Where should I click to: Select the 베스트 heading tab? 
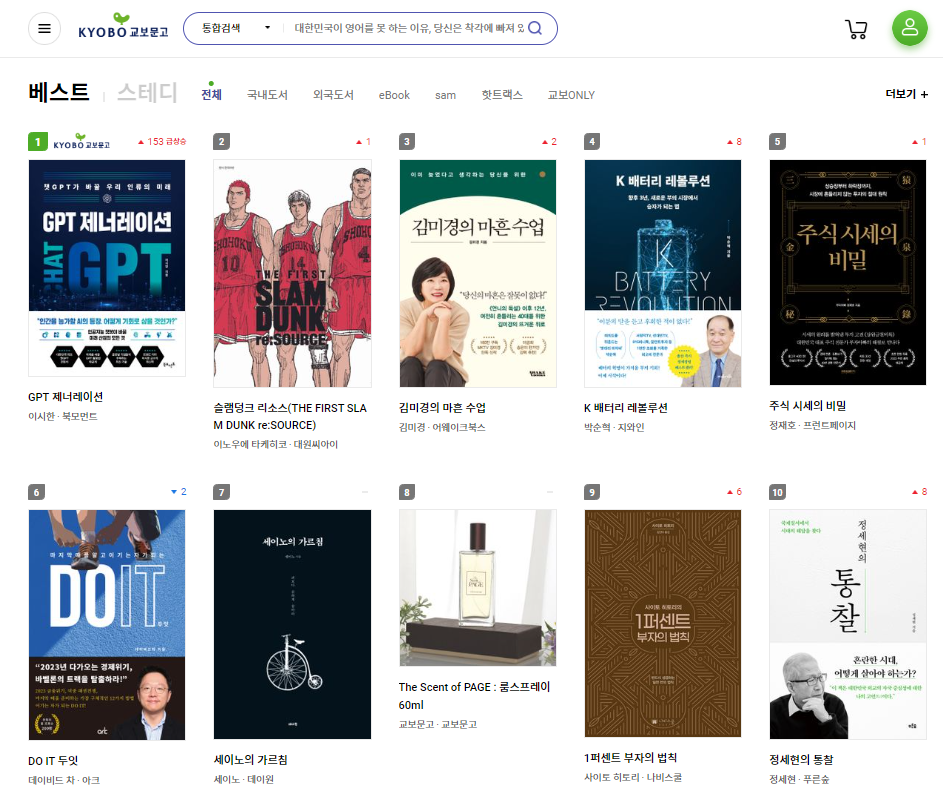pos(59,93)
